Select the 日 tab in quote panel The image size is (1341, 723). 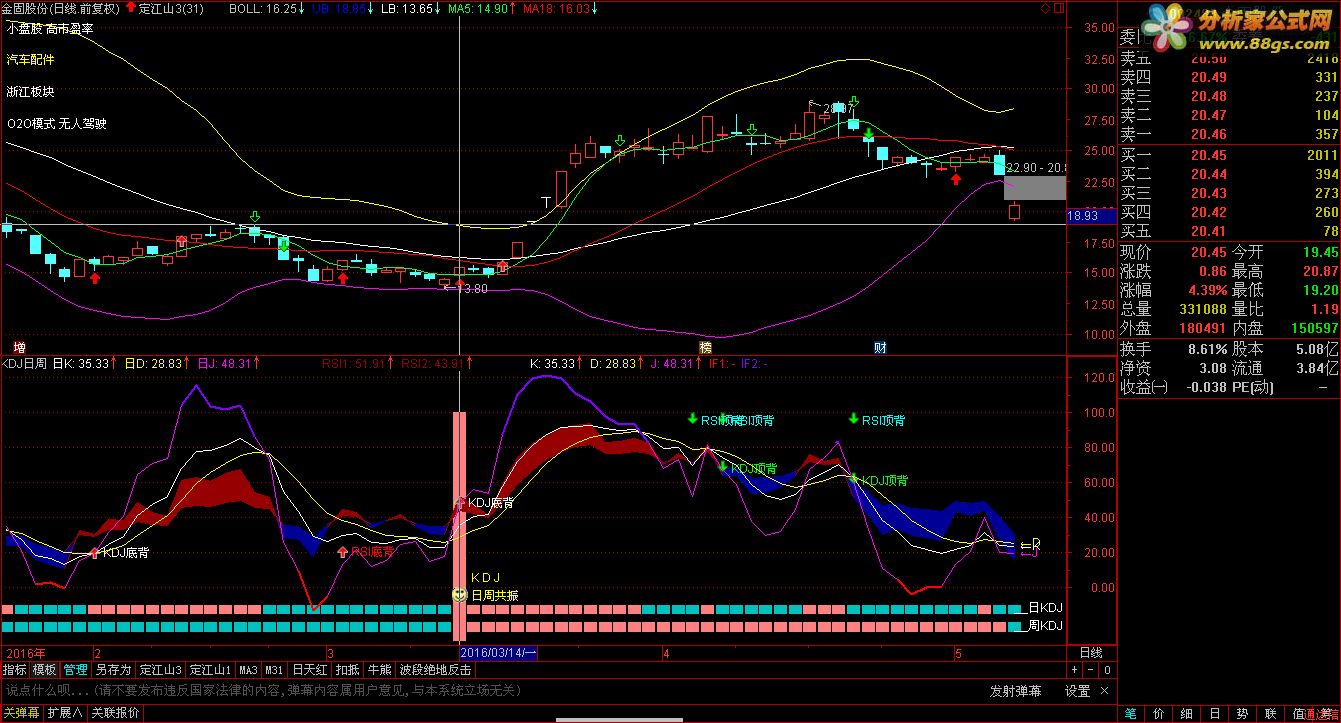point(1214,713)
